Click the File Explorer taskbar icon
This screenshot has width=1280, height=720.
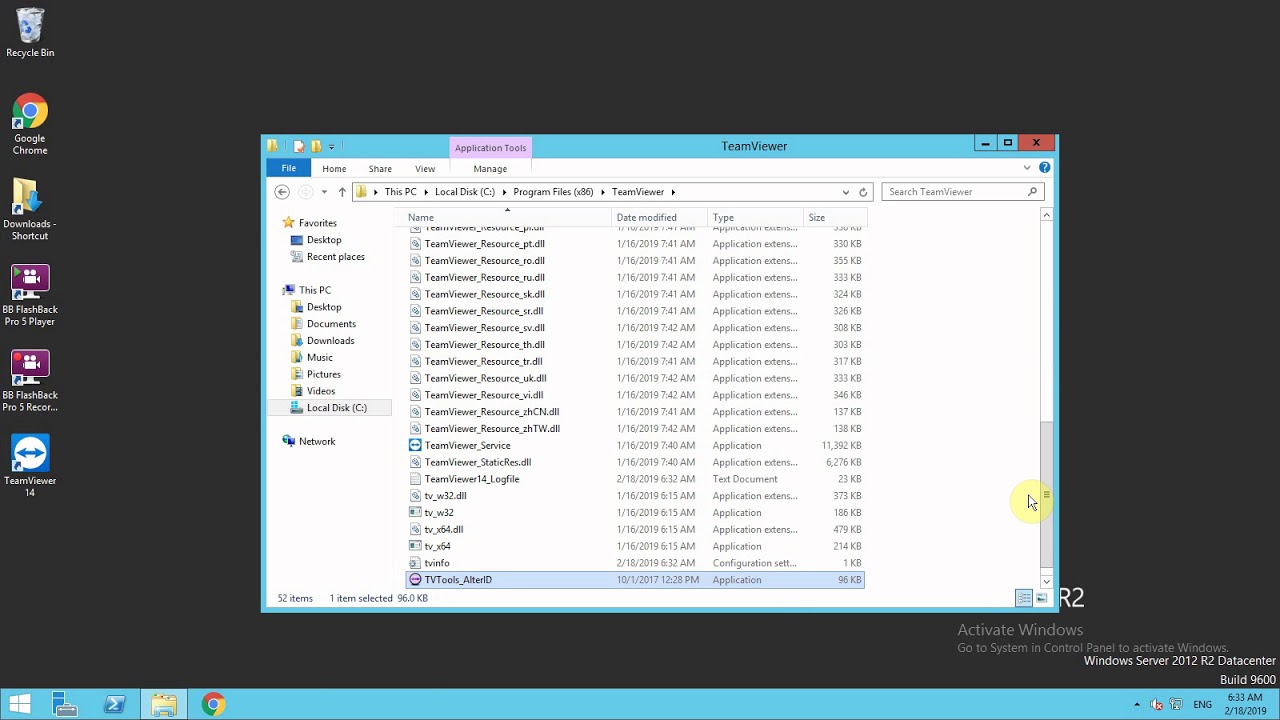164,704
